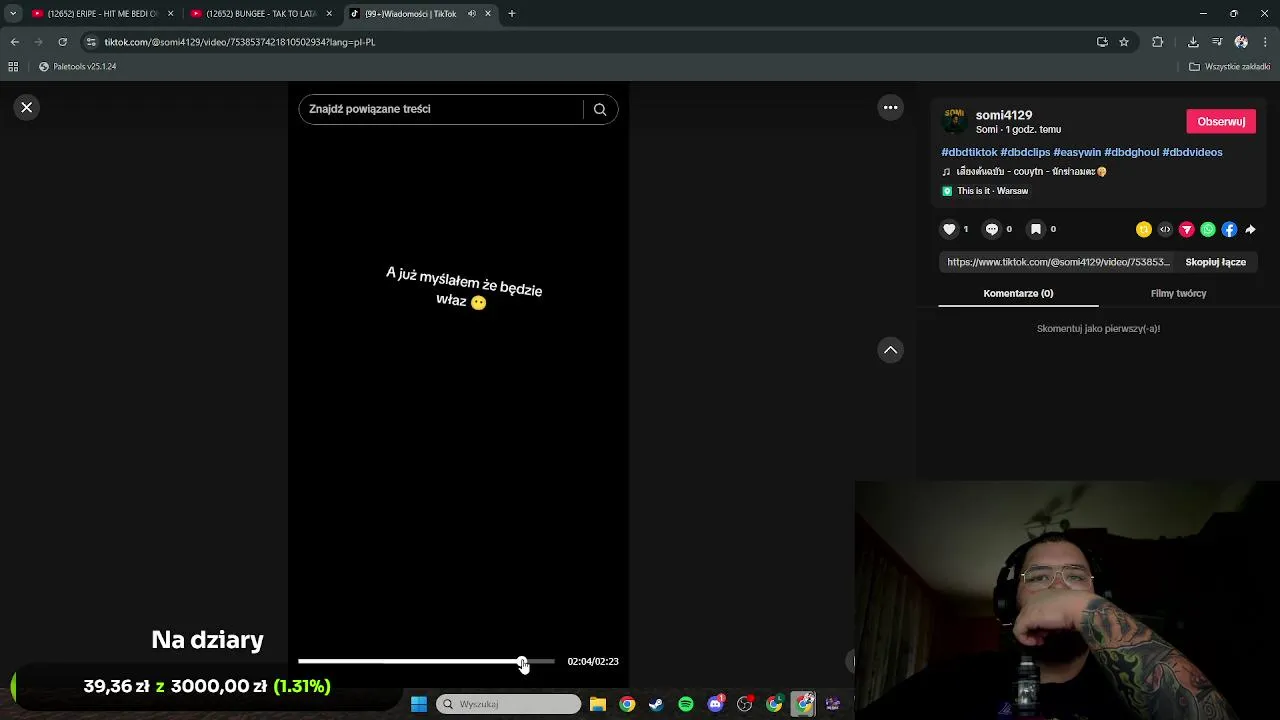Click the site info icon left of the URL
This screenshot has height=720, width=1280.
click(x=91, y=42)
